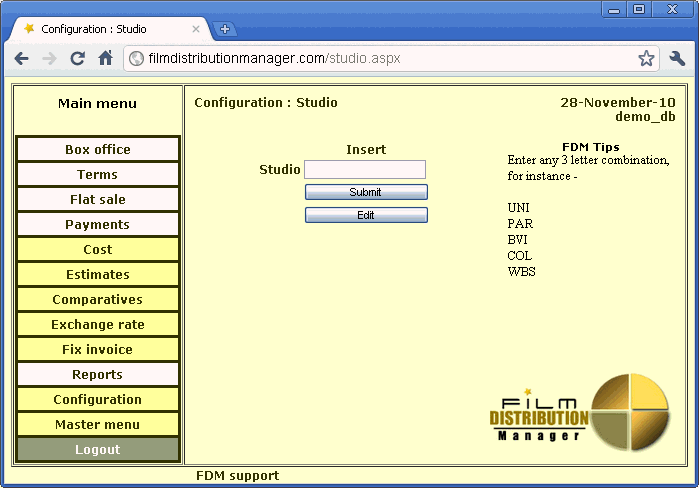Viewport: 699px width, 488px height.
Task: Go to browser home page icon
Action: pyautogui.click(x=105, y=58)
